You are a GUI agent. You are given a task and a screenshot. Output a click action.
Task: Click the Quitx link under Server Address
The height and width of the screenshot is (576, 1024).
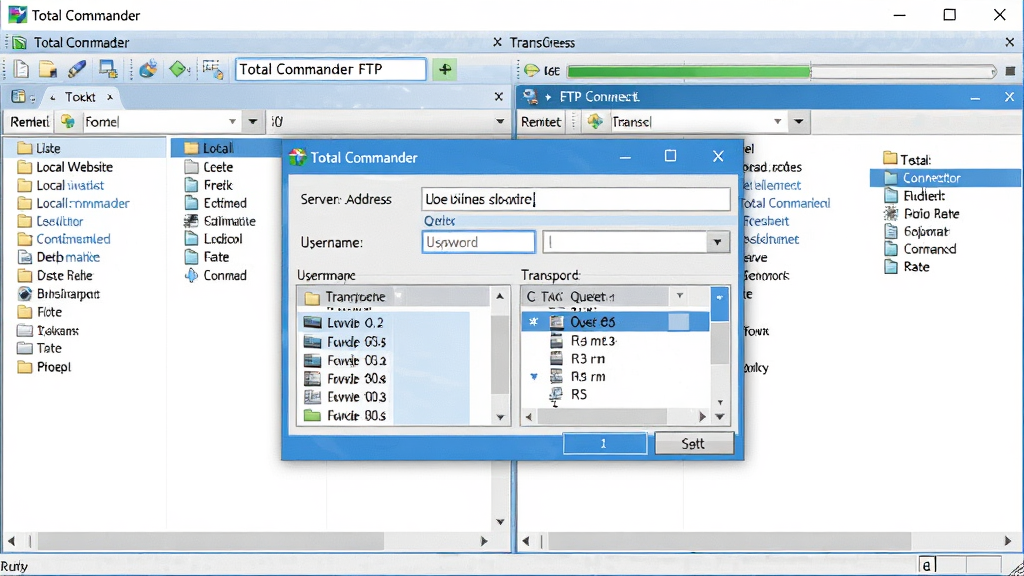440,221
